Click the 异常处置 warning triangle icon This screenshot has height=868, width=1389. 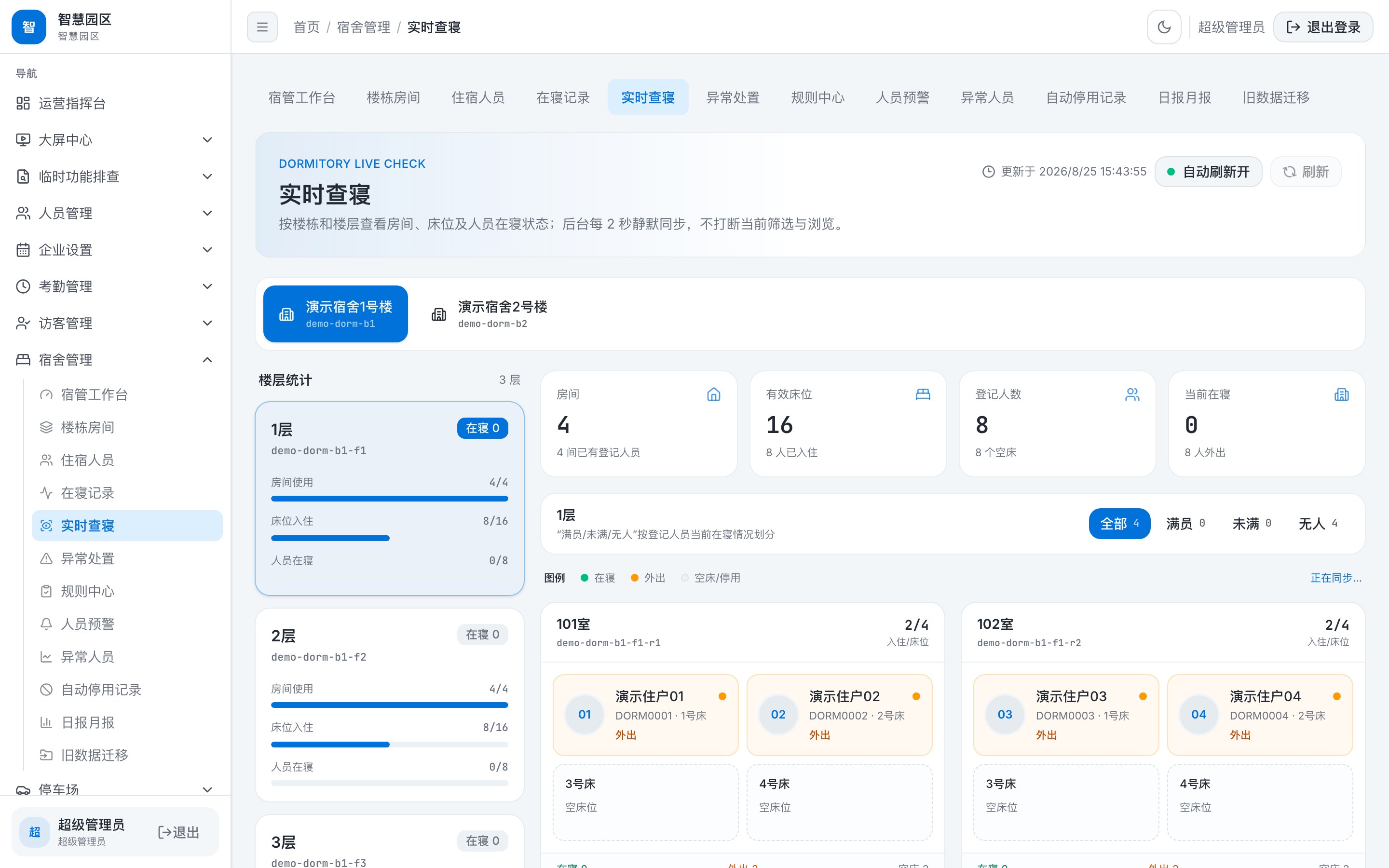(46, 558)
